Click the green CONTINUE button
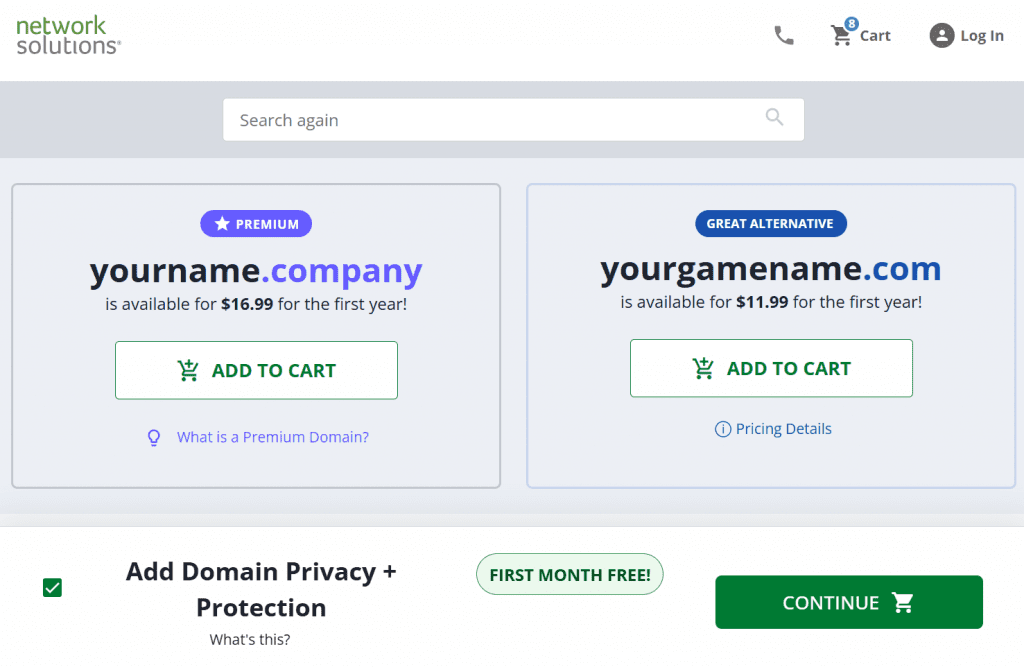 point(849,602)
